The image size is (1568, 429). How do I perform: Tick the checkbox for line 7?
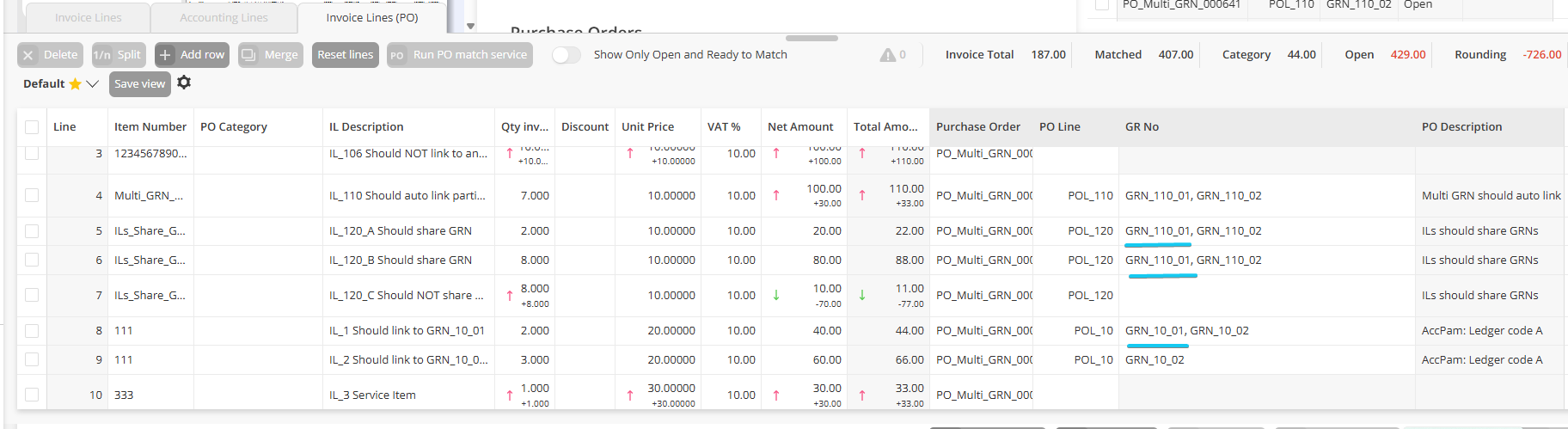click(32, 296)
